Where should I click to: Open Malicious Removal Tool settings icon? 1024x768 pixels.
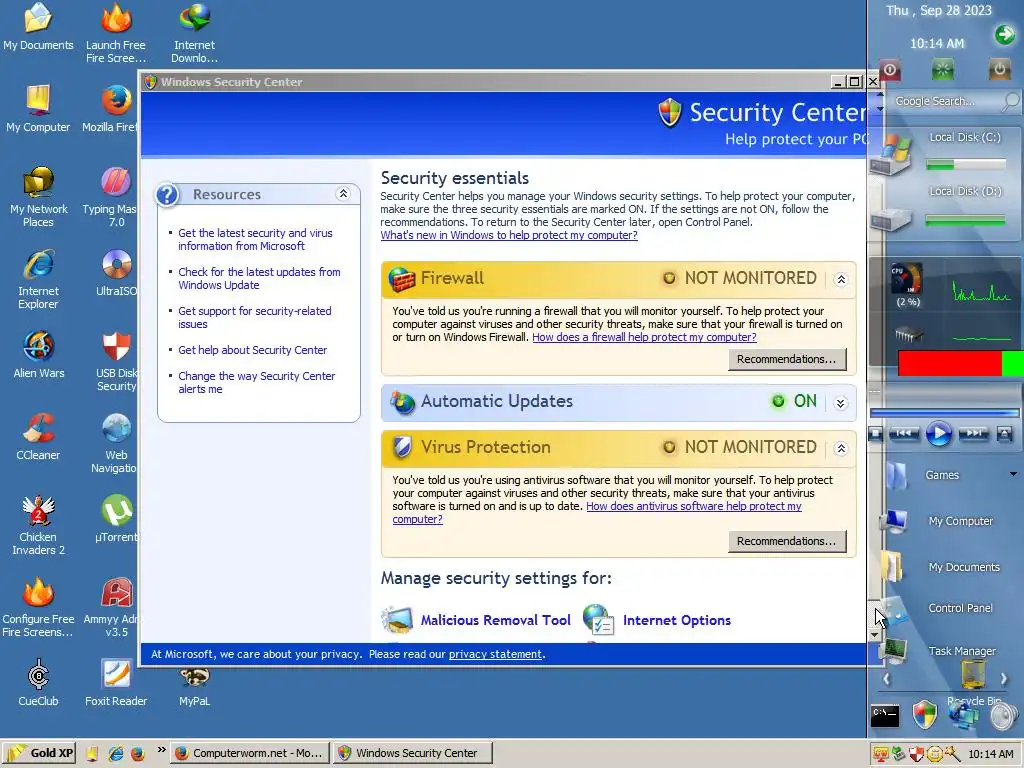397,620
